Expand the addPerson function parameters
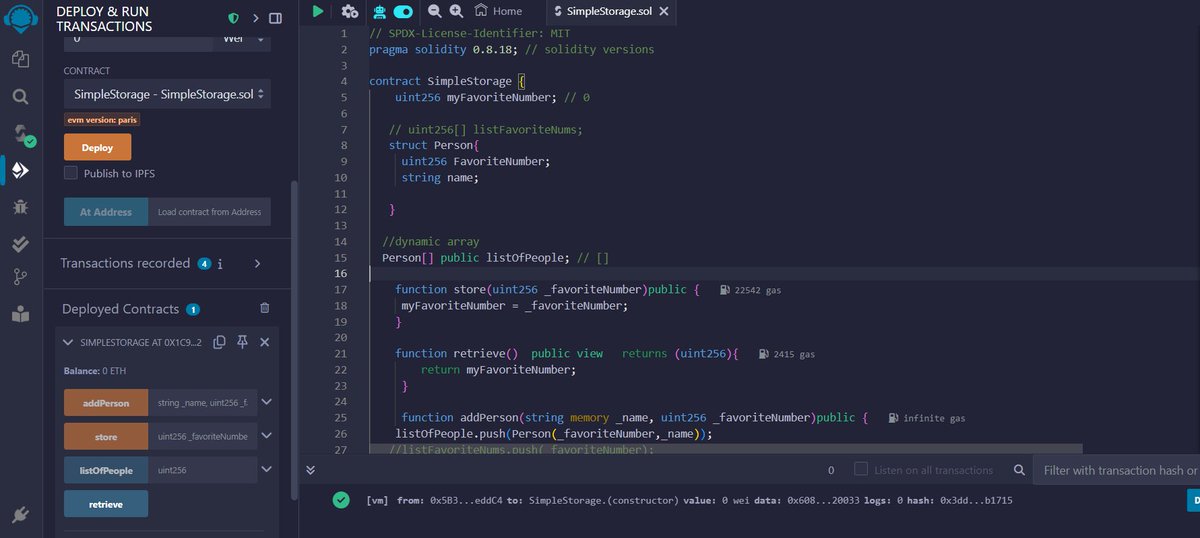The width and height of the screenshot is (1200, 538). [x=266, y=403]
